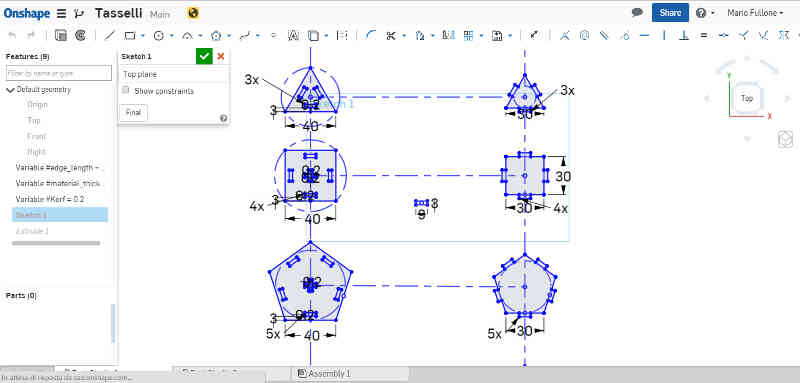Apply the Horizontal constraint
This screenshot has height=383, width=800.
[644, 35]
